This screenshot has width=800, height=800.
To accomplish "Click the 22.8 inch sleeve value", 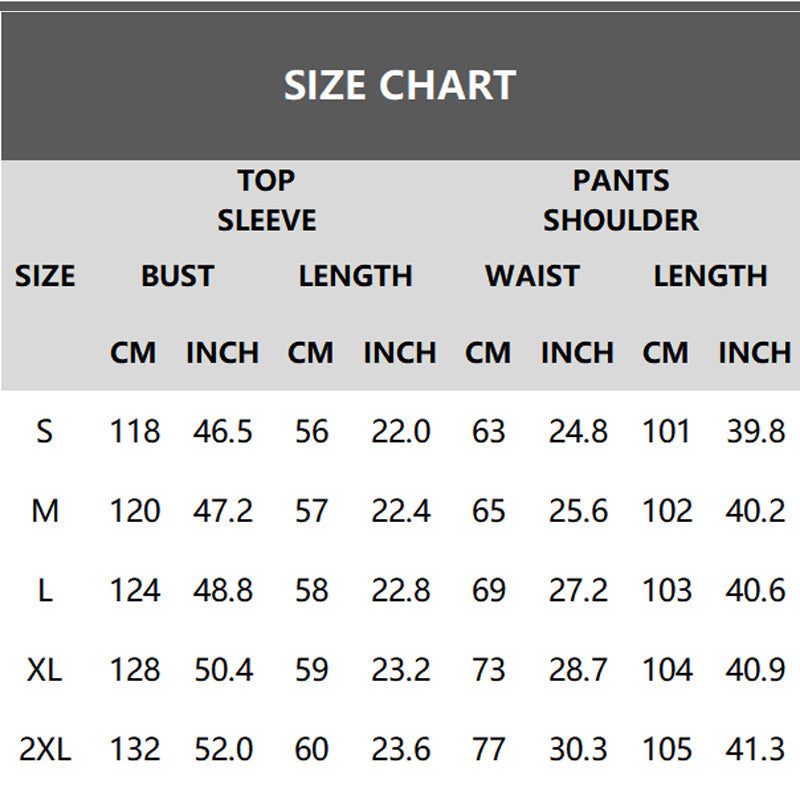I will [400, 590].
